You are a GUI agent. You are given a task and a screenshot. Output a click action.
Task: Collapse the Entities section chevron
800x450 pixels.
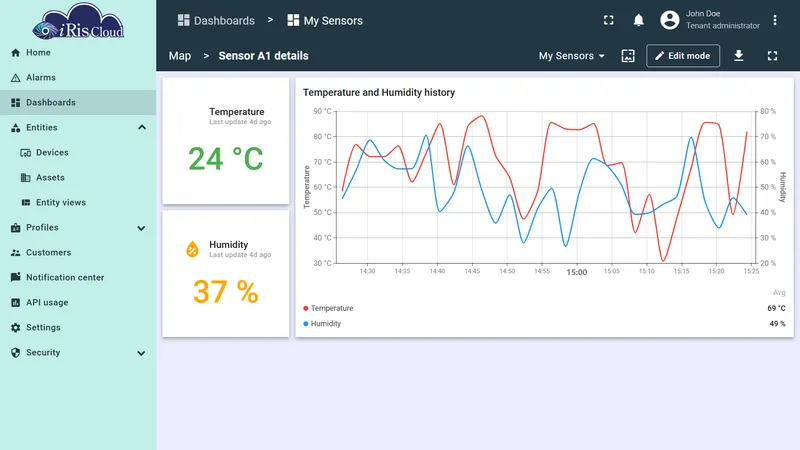coord(142,128)
